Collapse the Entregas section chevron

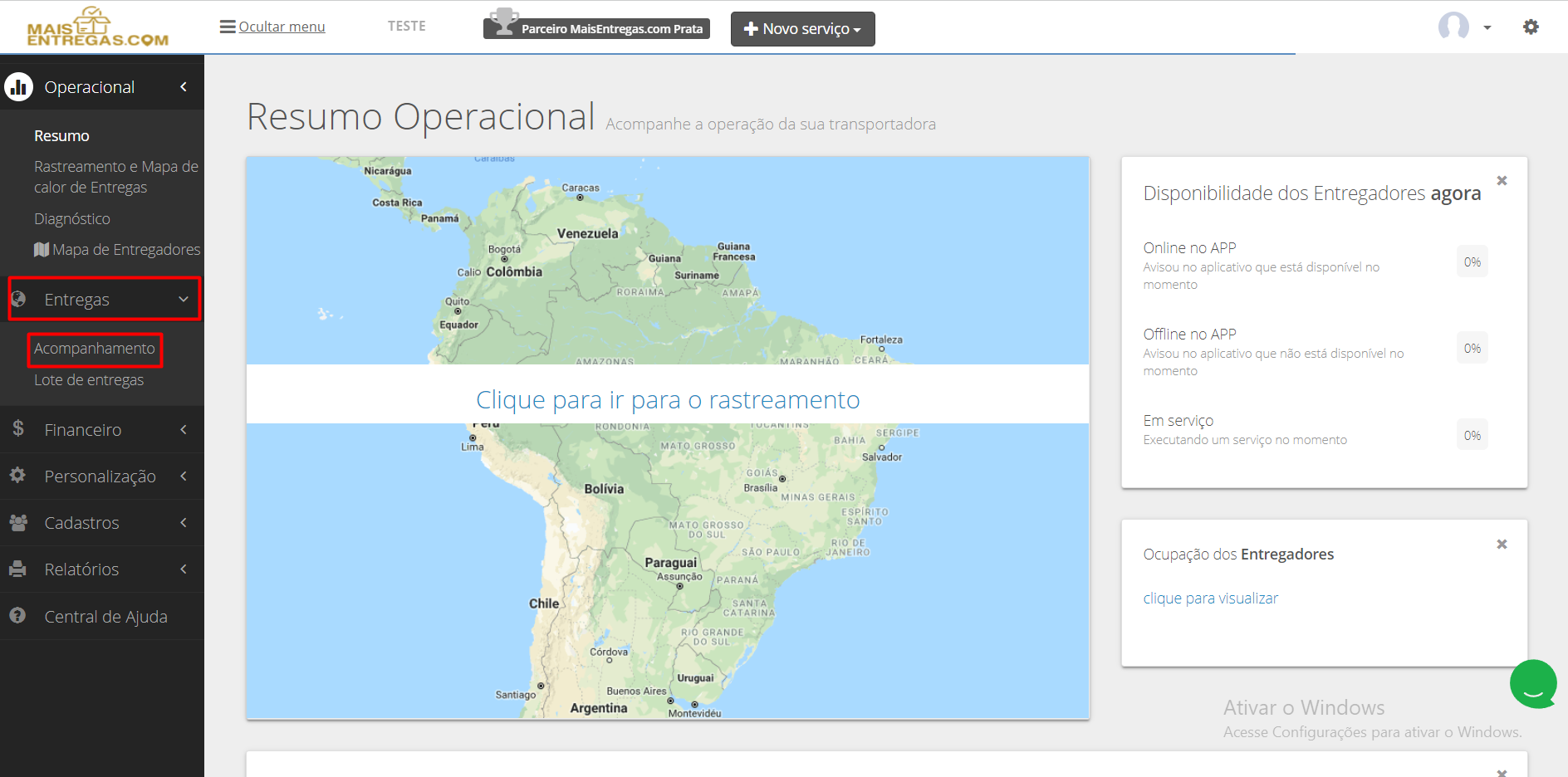tap(184, 299)
